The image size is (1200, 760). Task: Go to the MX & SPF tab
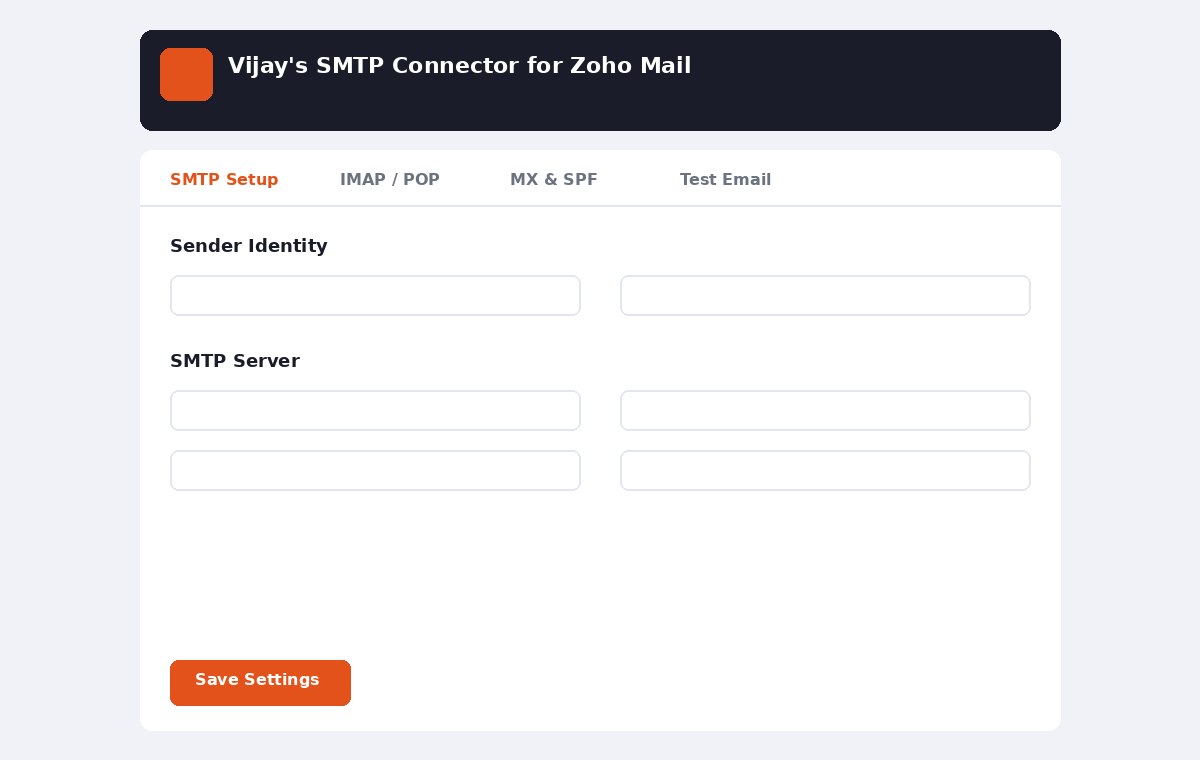(554, 180)
